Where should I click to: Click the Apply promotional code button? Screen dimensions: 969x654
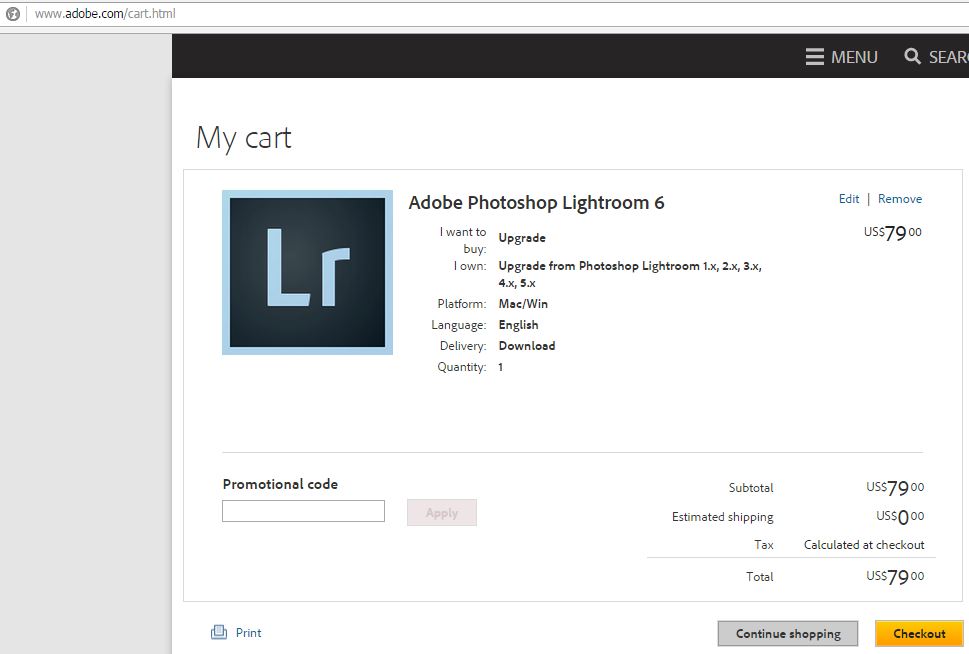coord(442,512)
